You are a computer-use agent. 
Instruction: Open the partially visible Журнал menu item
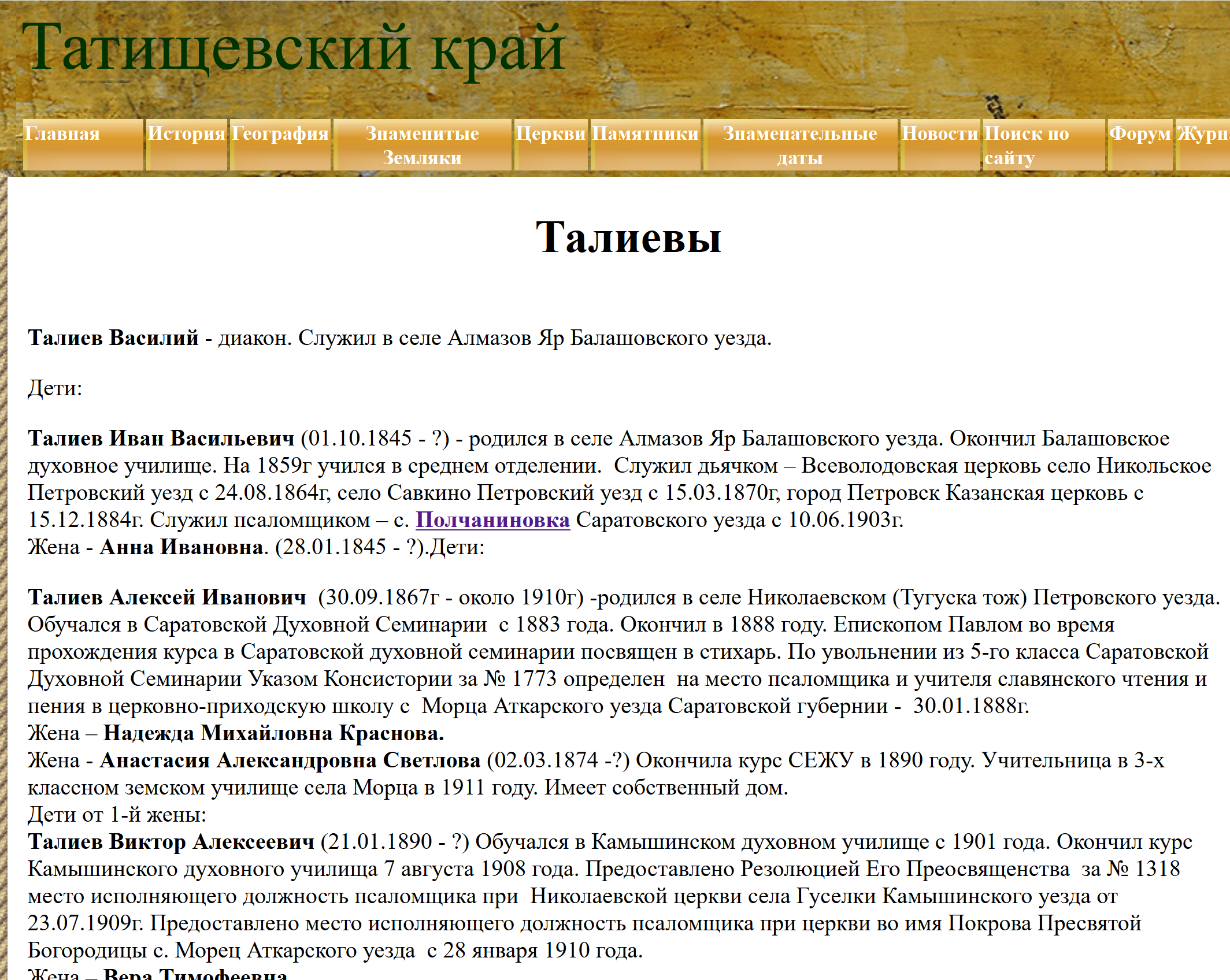point(1203,144)
